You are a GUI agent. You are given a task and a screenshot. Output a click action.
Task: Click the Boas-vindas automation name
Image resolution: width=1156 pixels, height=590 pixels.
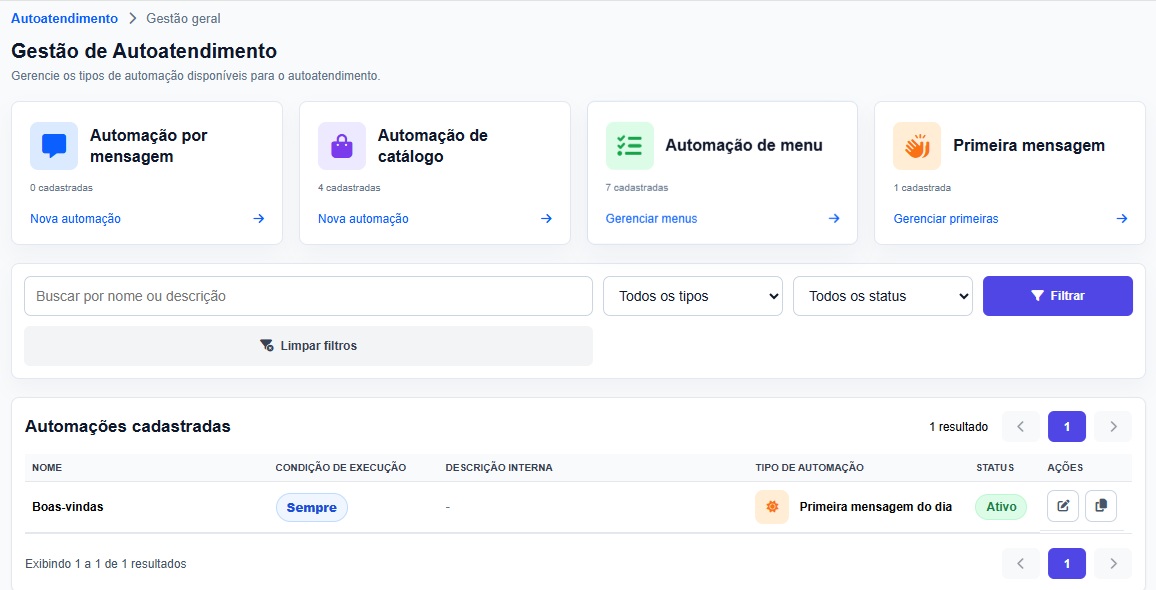pos(68,507)
